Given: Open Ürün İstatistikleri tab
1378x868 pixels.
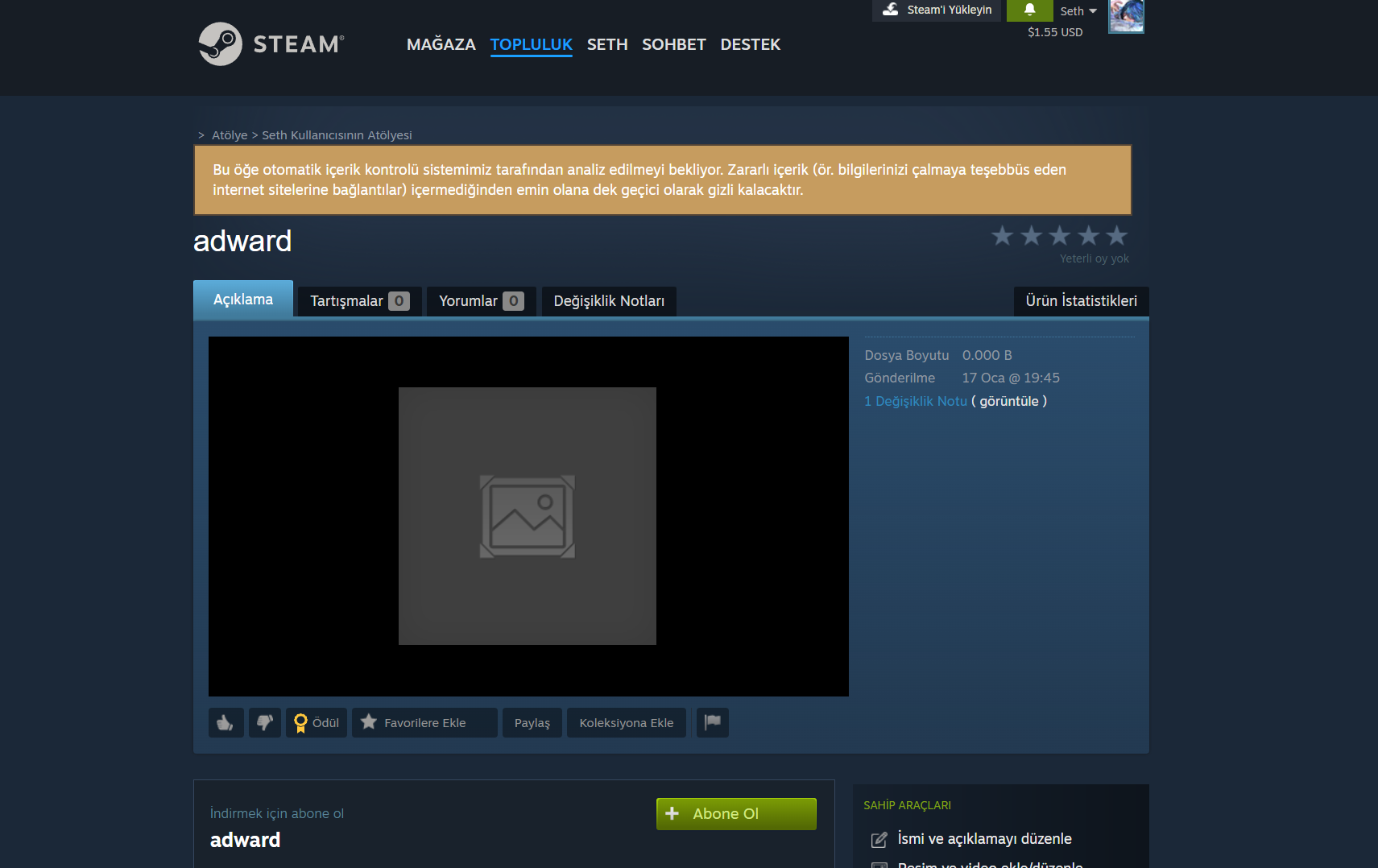Looking at the screenshot, I should click(x=1082, y=301).
